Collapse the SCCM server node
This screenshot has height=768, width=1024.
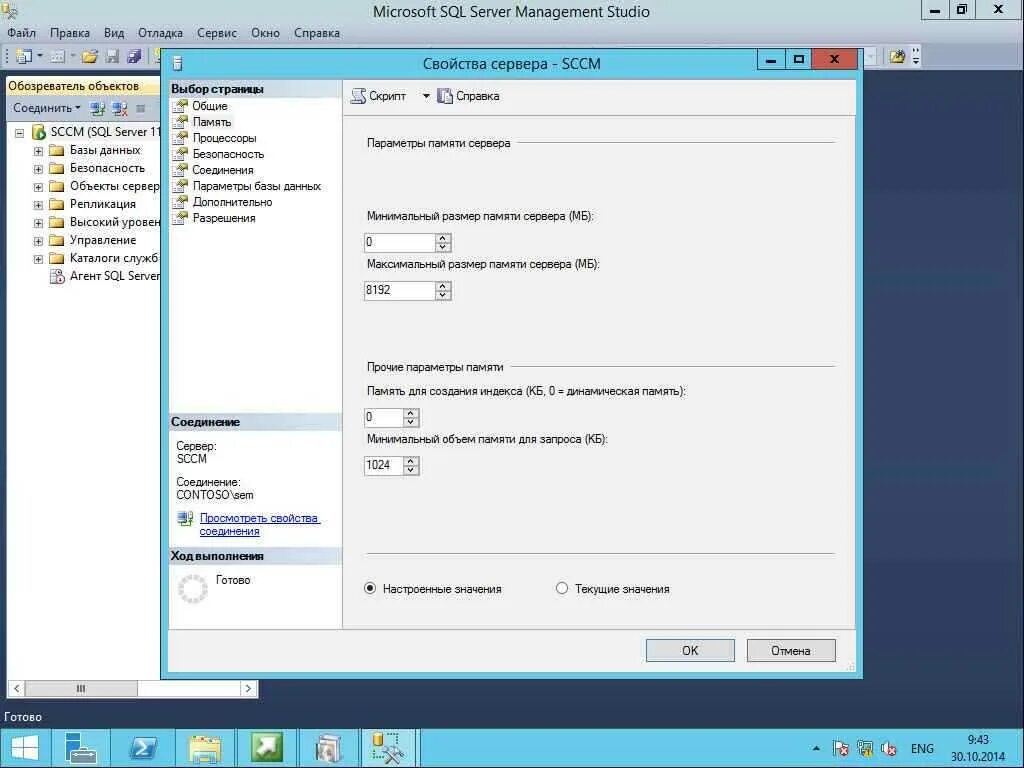pos(20,133)
